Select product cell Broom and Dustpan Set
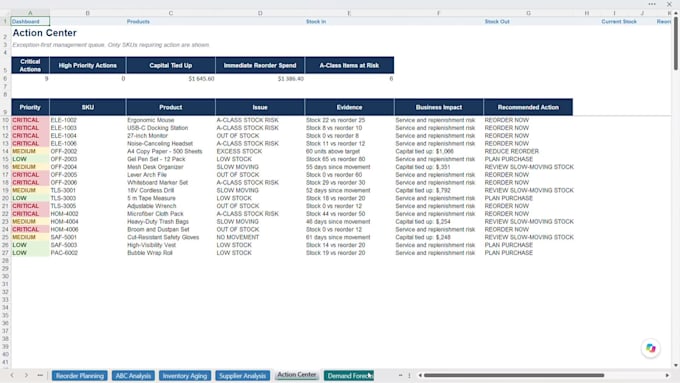 (x=158, y=229)
